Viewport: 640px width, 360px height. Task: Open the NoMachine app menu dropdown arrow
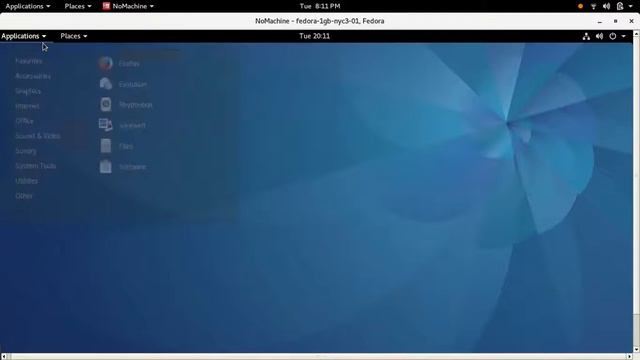[x=152, y=6]
